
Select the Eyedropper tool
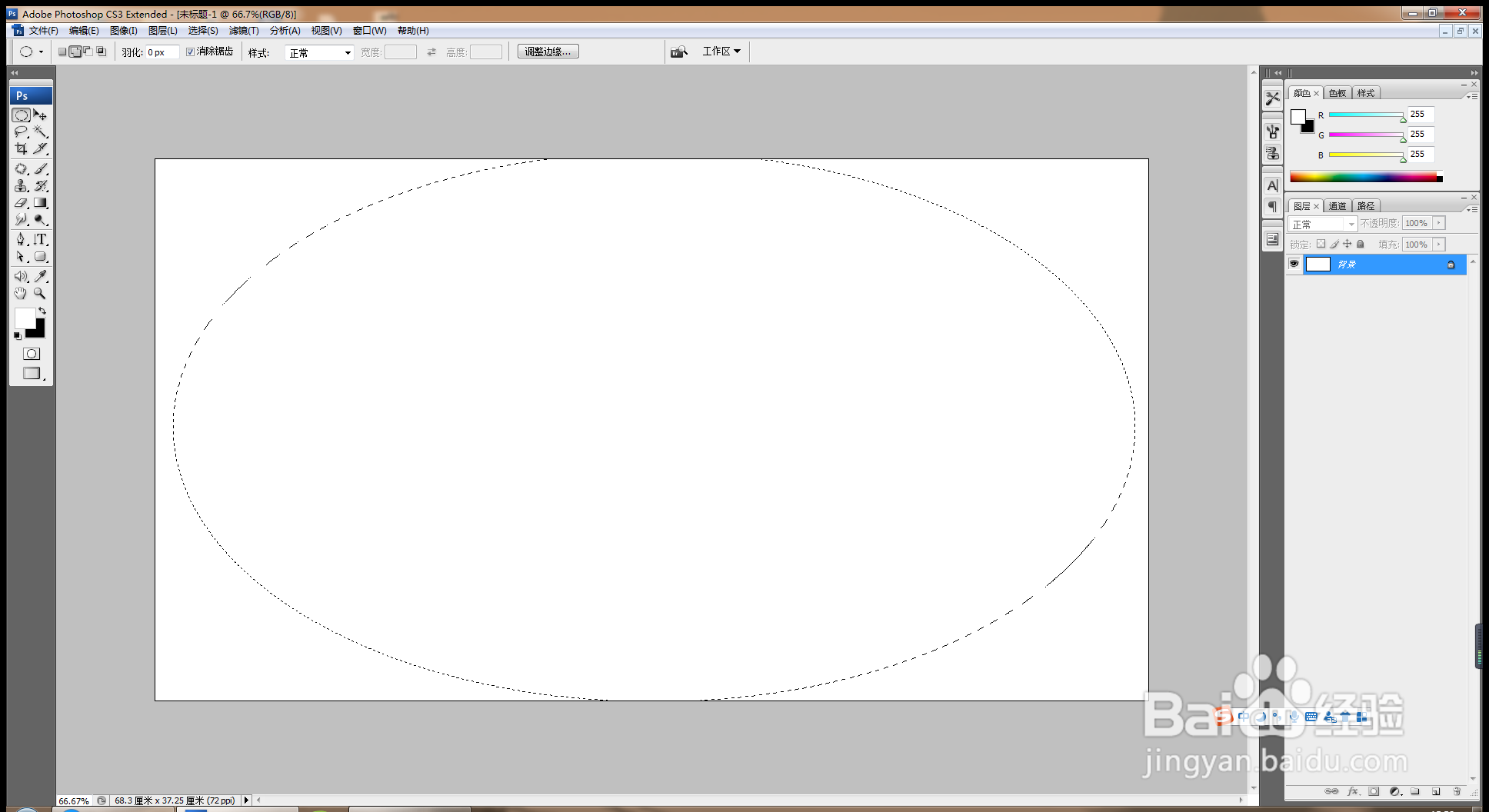pyautogui.click(x=41, y=276)
